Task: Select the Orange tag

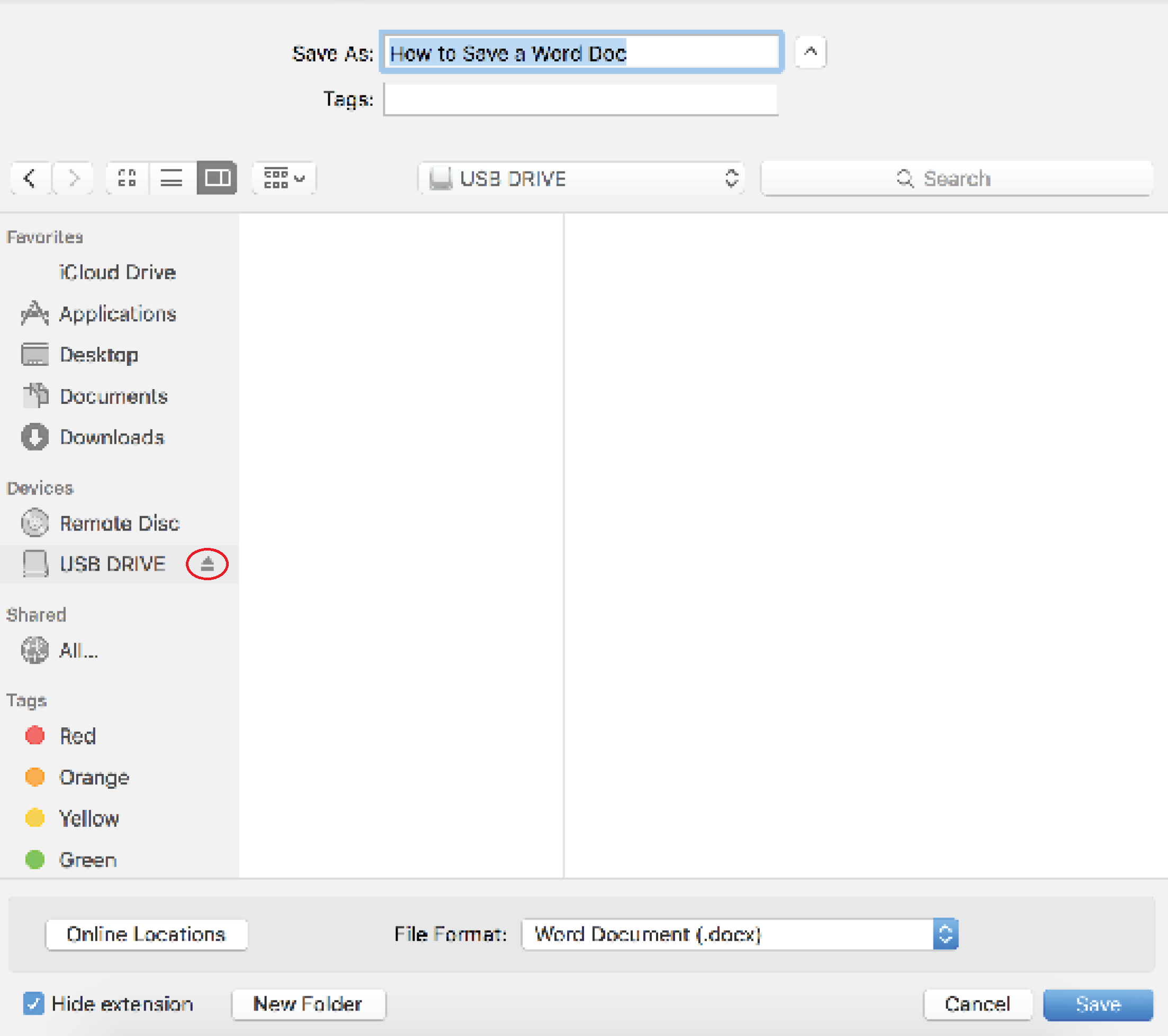Action: pos(77,777)
